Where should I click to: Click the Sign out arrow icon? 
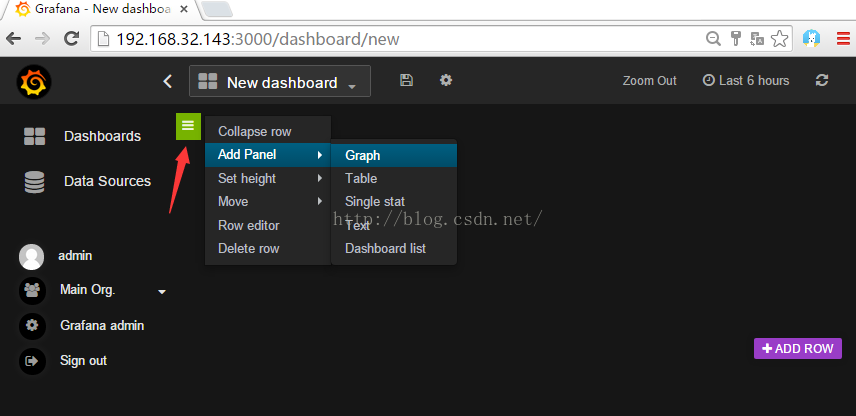coord(32,361)
